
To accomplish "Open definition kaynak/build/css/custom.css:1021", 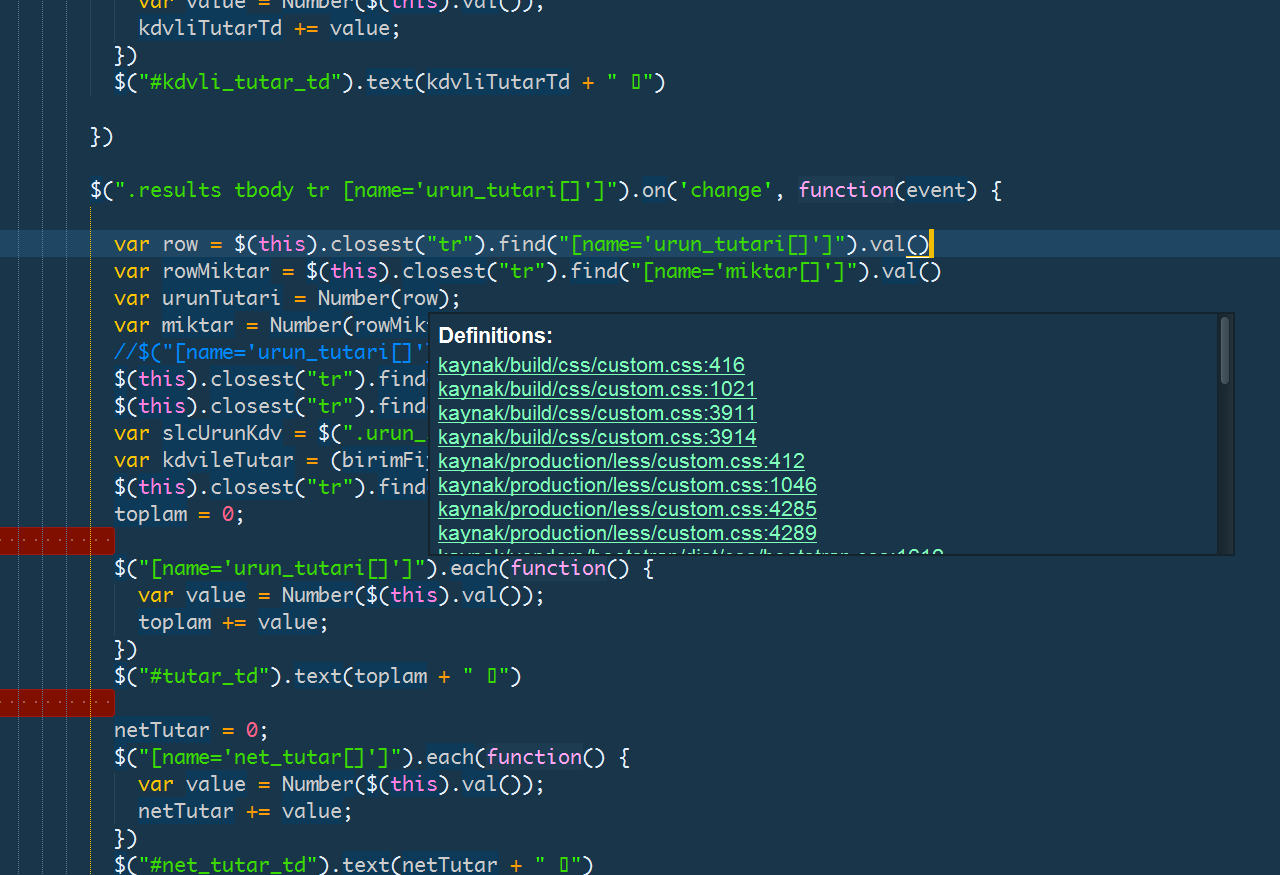I will pos(597,389).
